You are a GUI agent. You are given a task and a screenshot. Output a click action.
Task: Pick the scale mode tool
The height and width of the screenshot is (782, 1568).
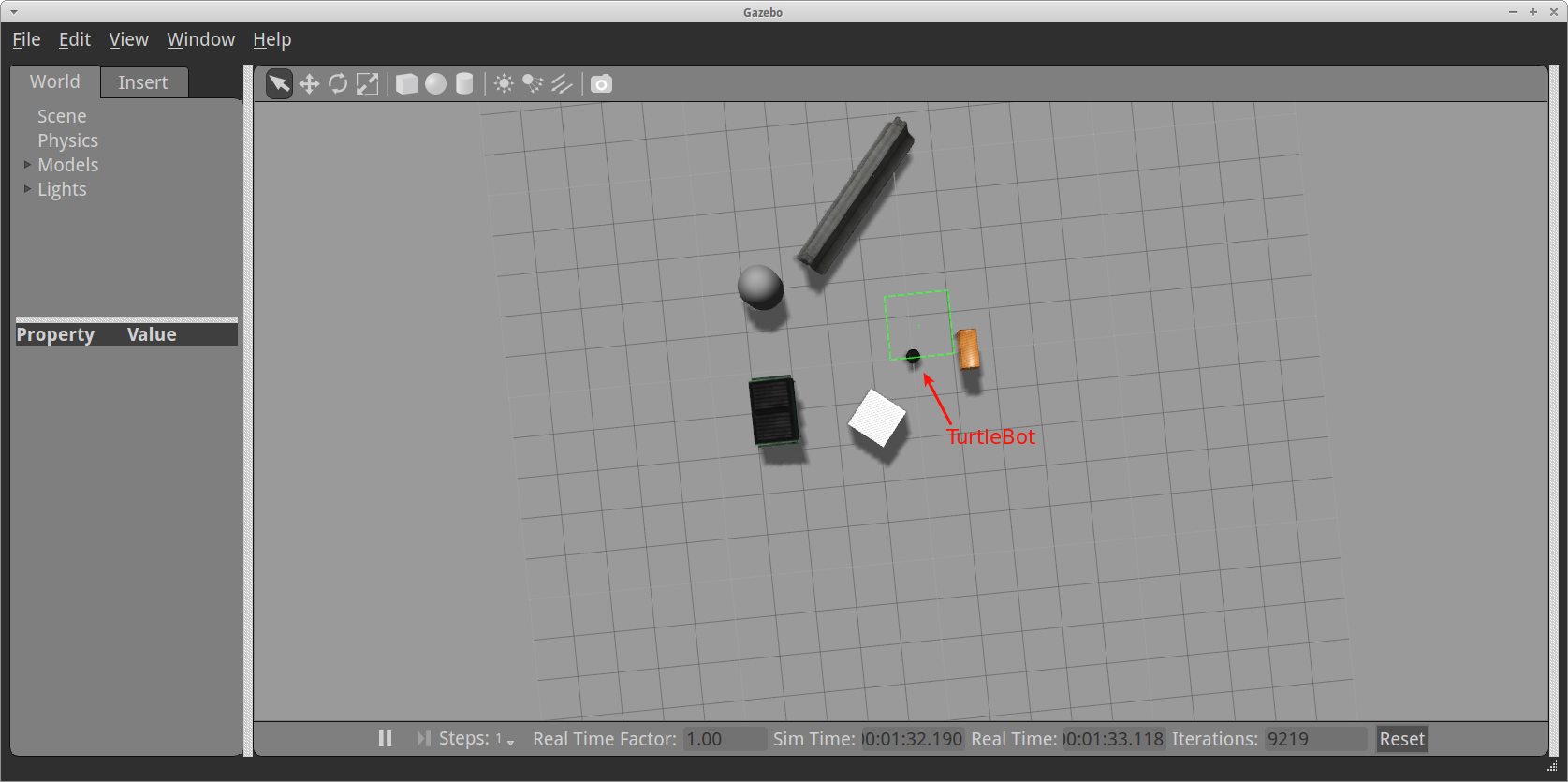pos(368,84)
